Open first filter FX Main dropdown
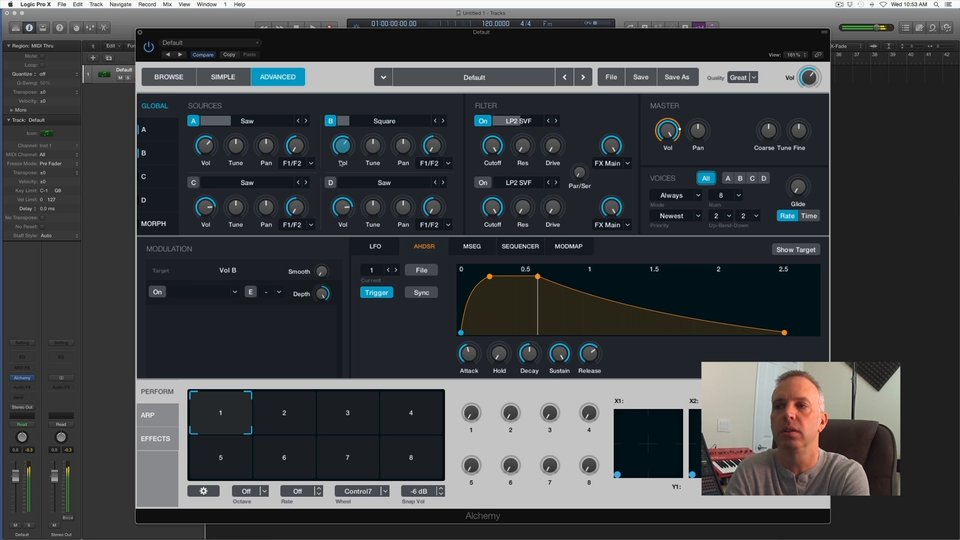This screenshot has height=540, width=960. pos(612,163)
